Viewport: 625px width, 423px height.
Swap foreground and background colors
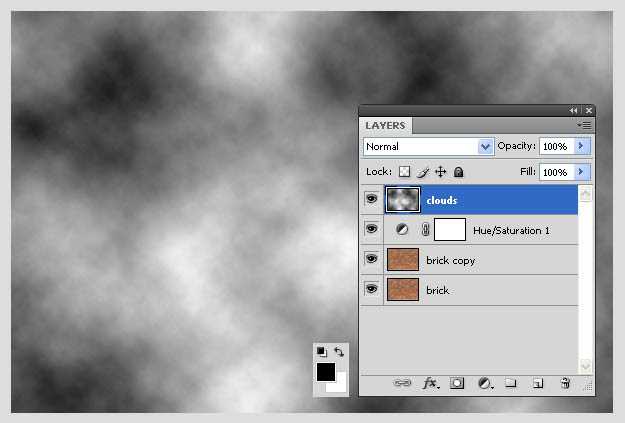[x=339, y=352]
